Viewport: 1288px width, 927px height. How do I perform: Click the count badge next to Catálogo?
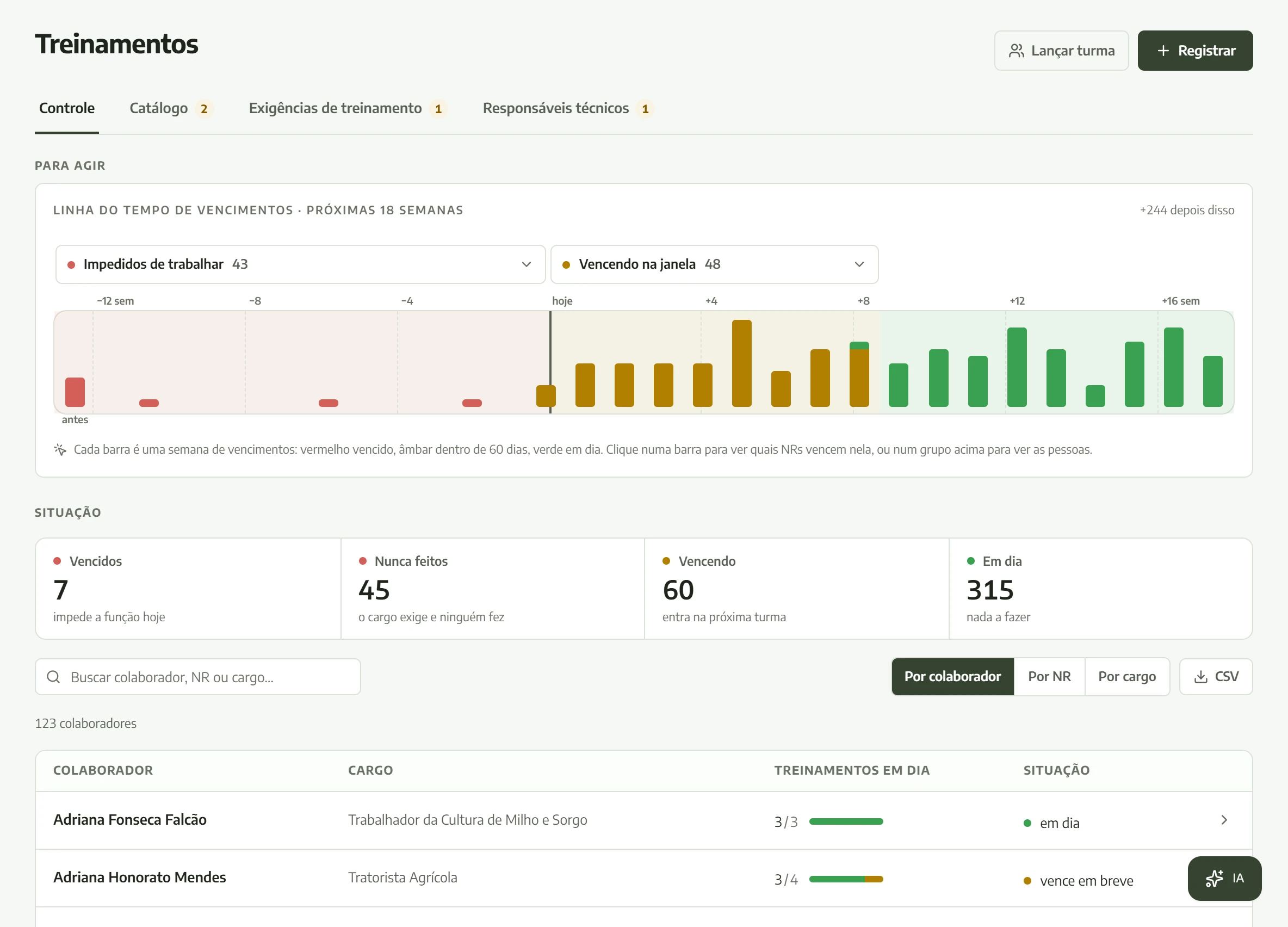click(x=204, y=108)
